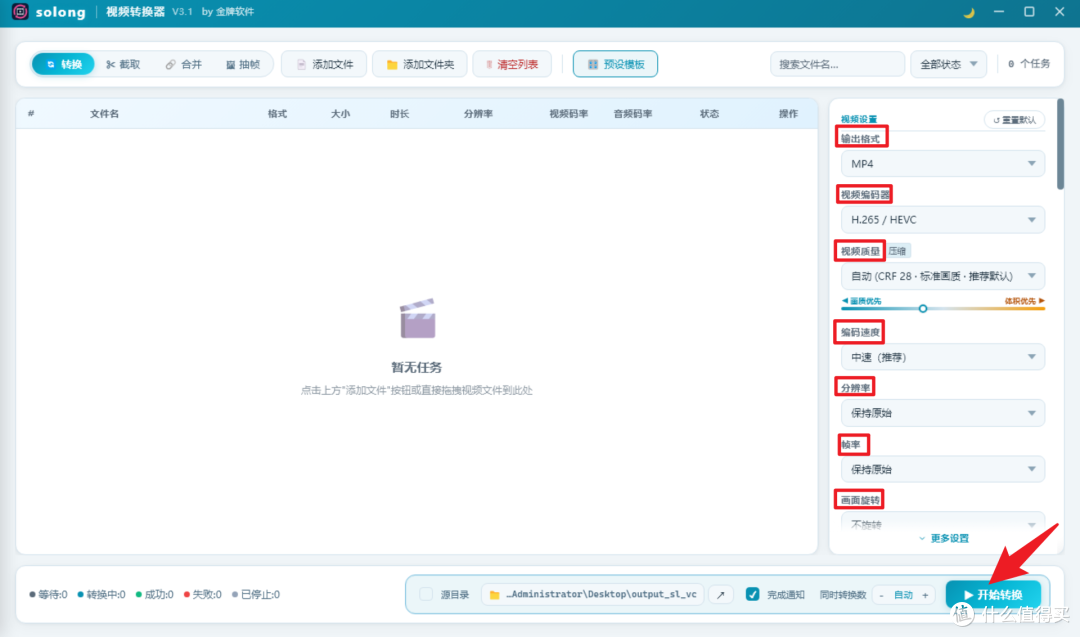Click the 分辨率 column header in table
The height and width of the screenshot is (637, 1080).
tap(478, 114)
